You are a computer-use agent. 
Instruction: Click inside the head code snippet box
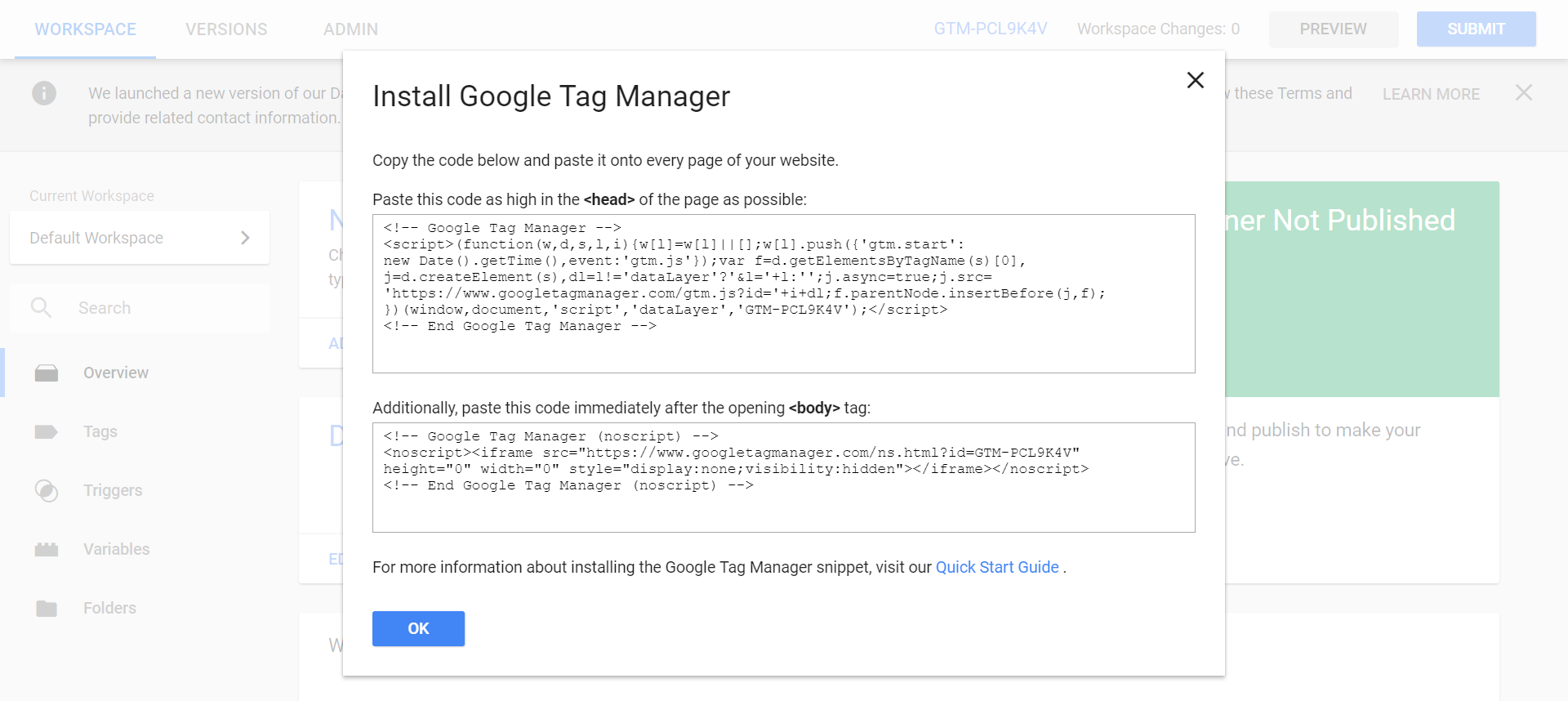click(784, 293)
